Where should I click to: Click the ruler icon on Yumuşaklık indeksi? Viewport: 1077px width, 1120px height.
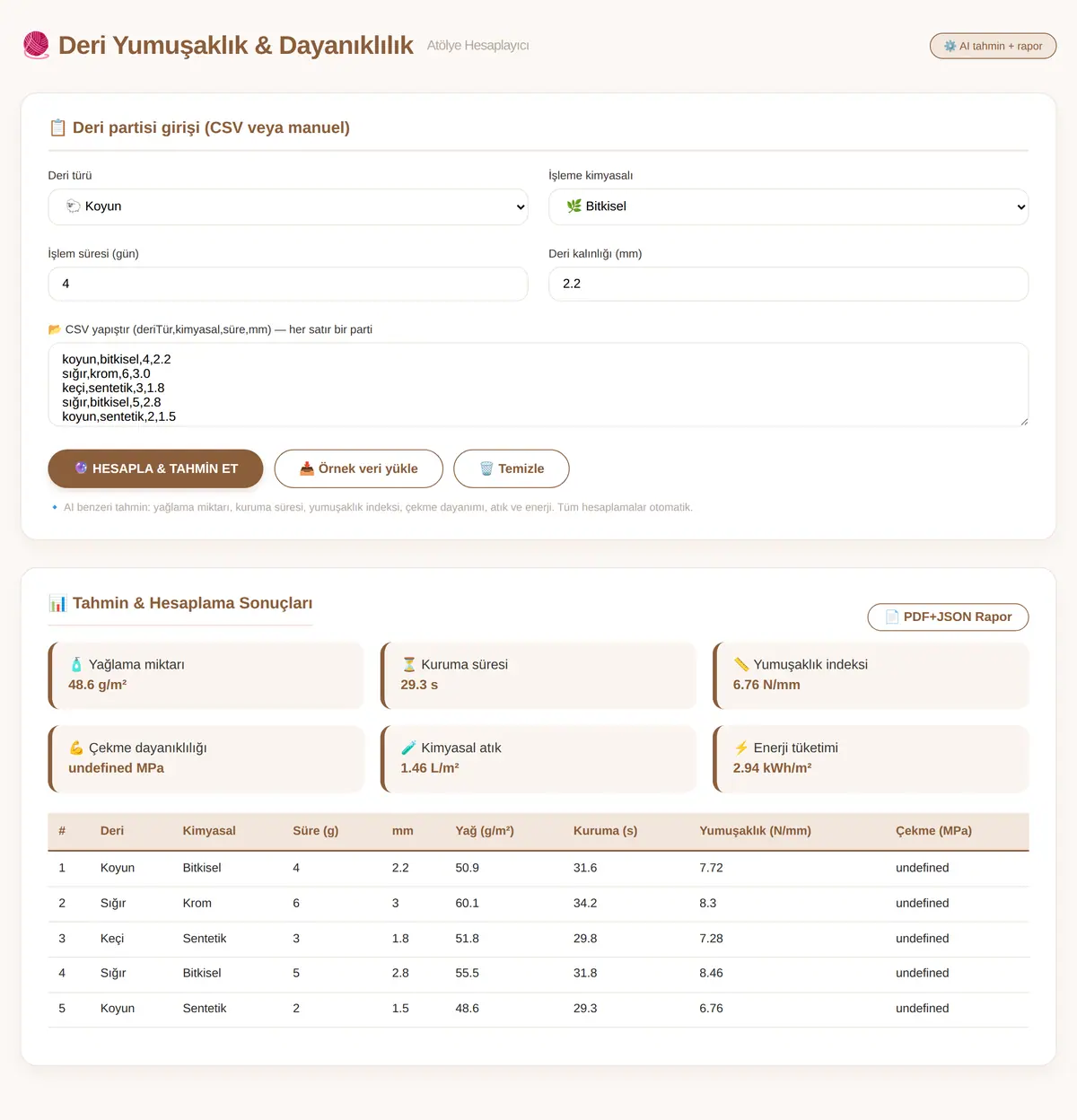741,664
